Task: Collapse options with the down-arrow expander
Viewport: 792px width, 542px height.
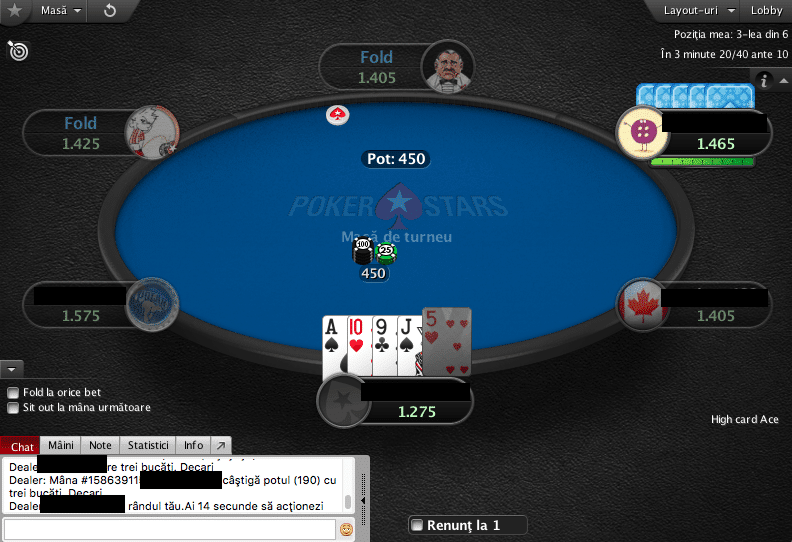Action: click(x=12, y=370)
